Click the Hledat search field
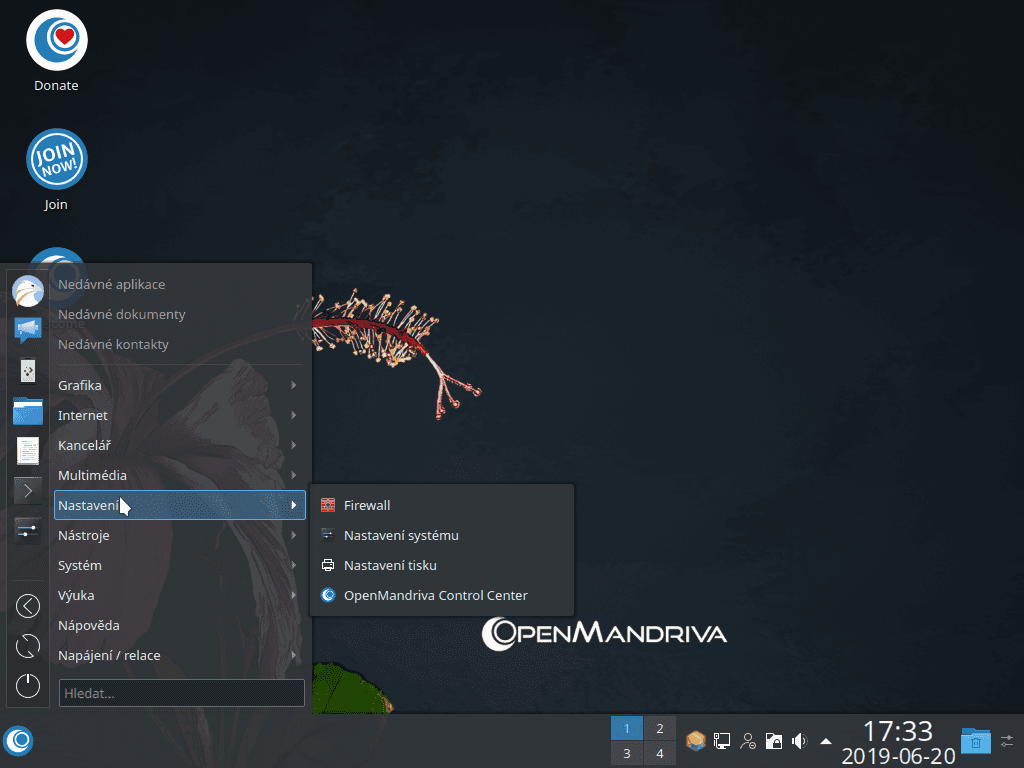1024x768 pixels. coord(181,693)
